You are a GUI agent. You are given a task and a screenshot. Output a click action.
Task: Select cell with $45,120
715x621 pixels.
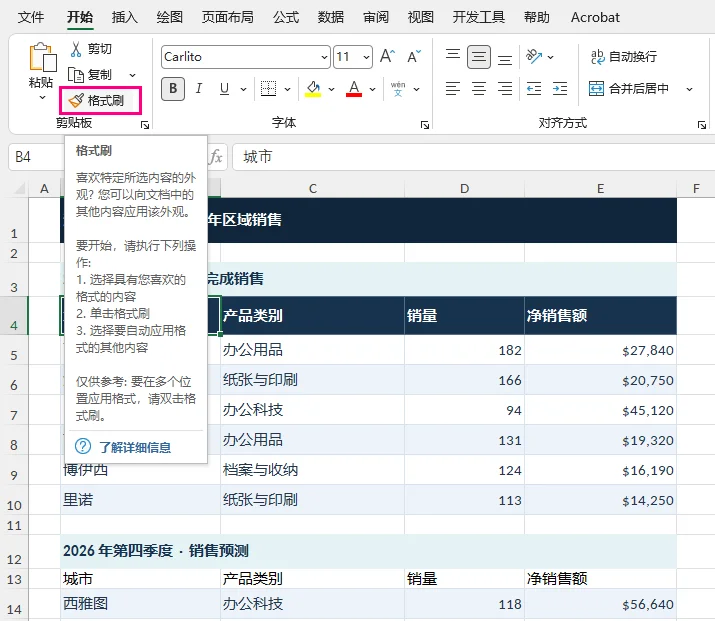pyautogui.click(x=600, y=410)
